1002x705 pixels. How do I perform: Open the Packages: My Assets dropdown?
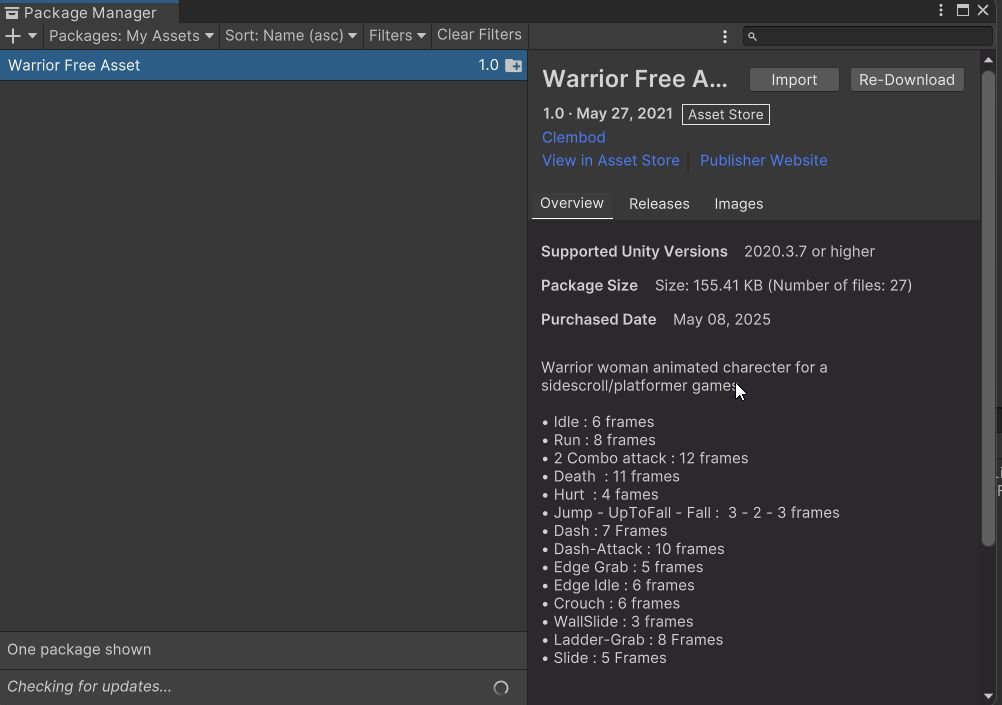131,36
